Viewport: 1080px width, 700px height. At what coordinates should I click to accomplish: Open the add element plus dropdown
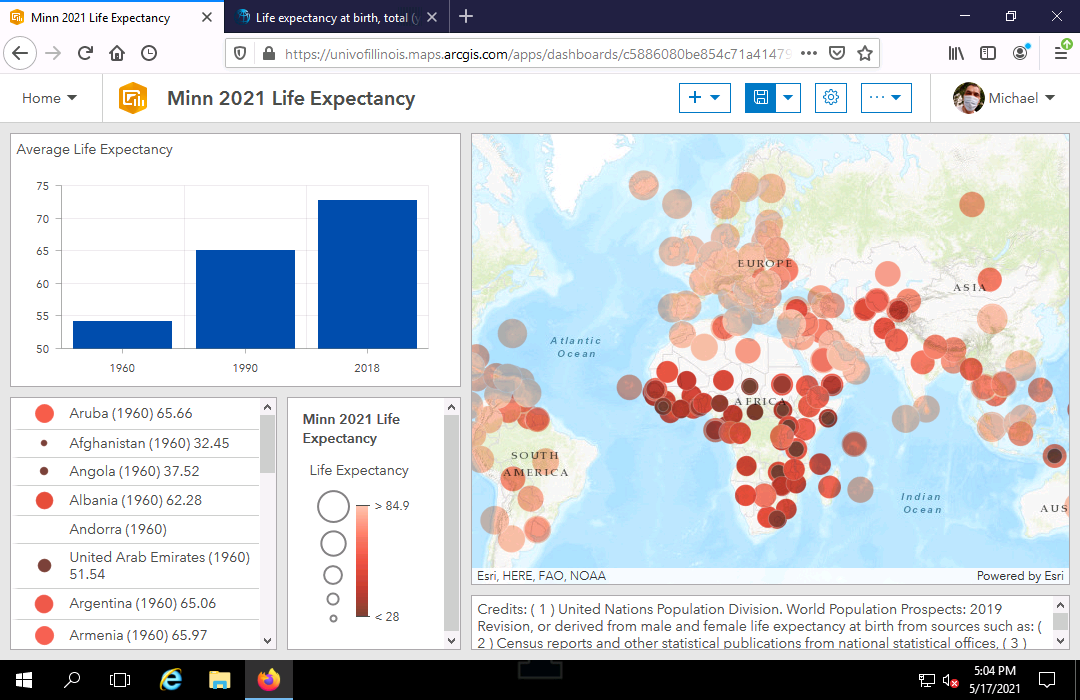coord(704,98)
